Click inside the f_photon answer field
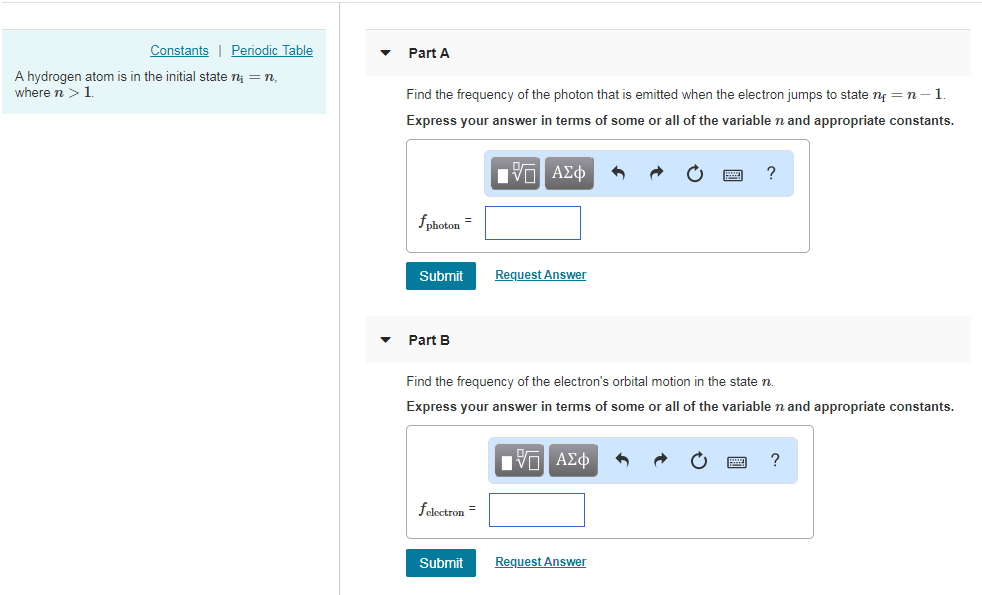 [532, 222]
